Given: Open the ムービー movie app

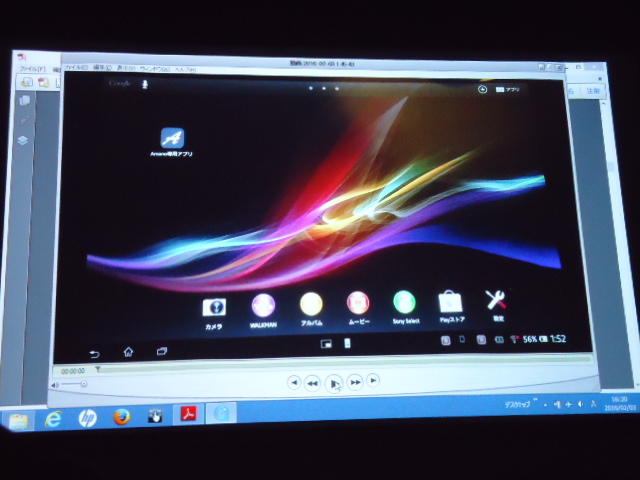Looking at the screenshot, I should pos(358,303).
